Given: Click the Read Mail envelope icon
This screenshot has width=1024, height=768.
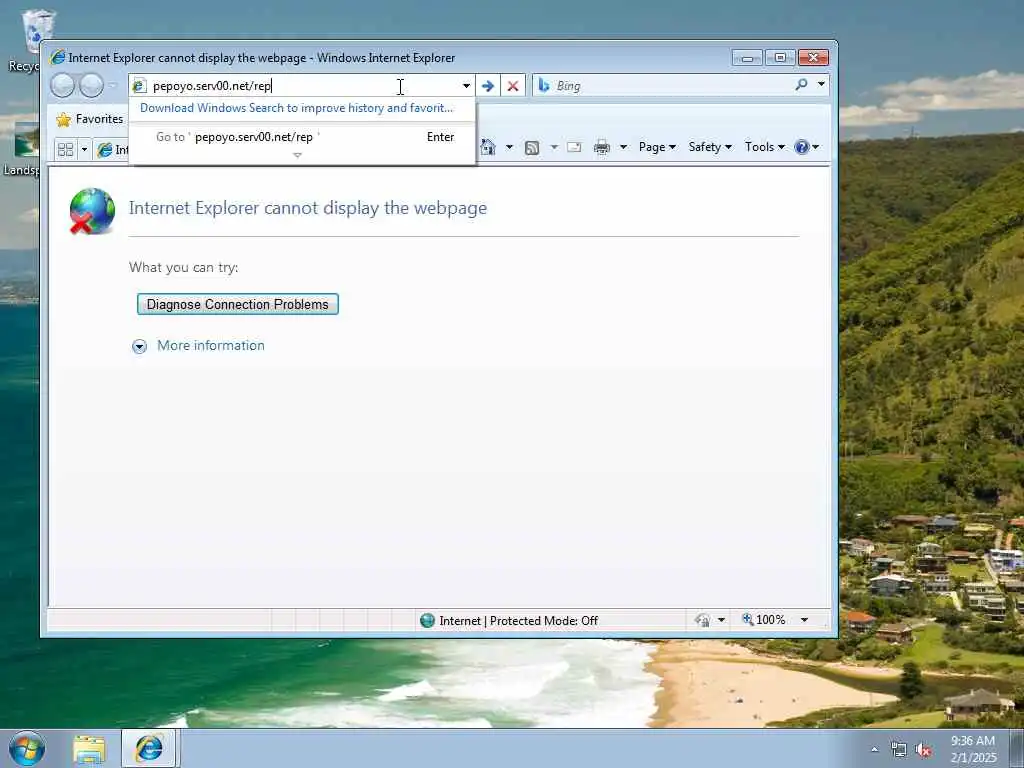Looking at the screenshot, I should pos(574,147).
